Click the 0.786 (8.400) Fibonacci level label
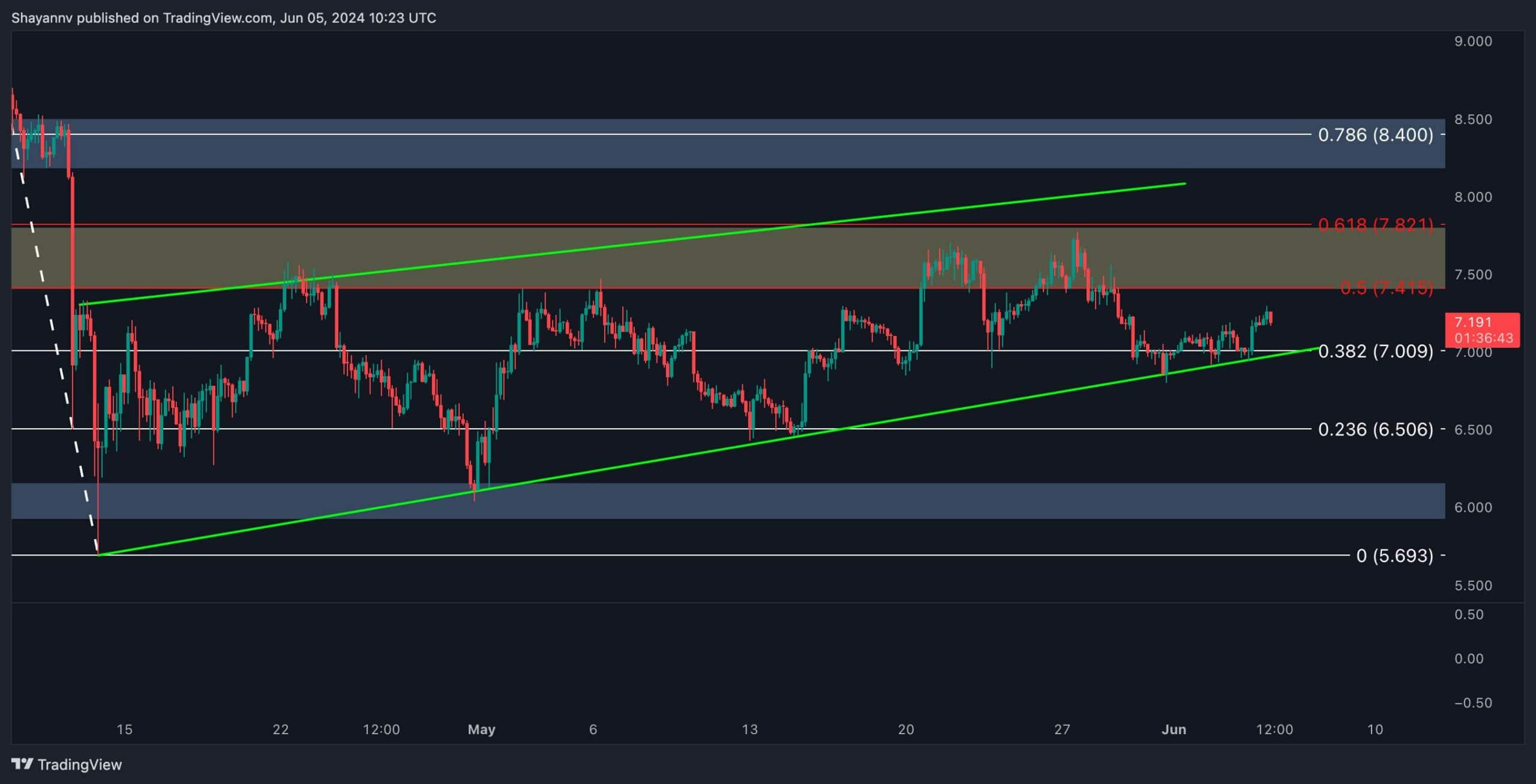This screenshot has height=784, width=1536. click(x=1375, y=134)
